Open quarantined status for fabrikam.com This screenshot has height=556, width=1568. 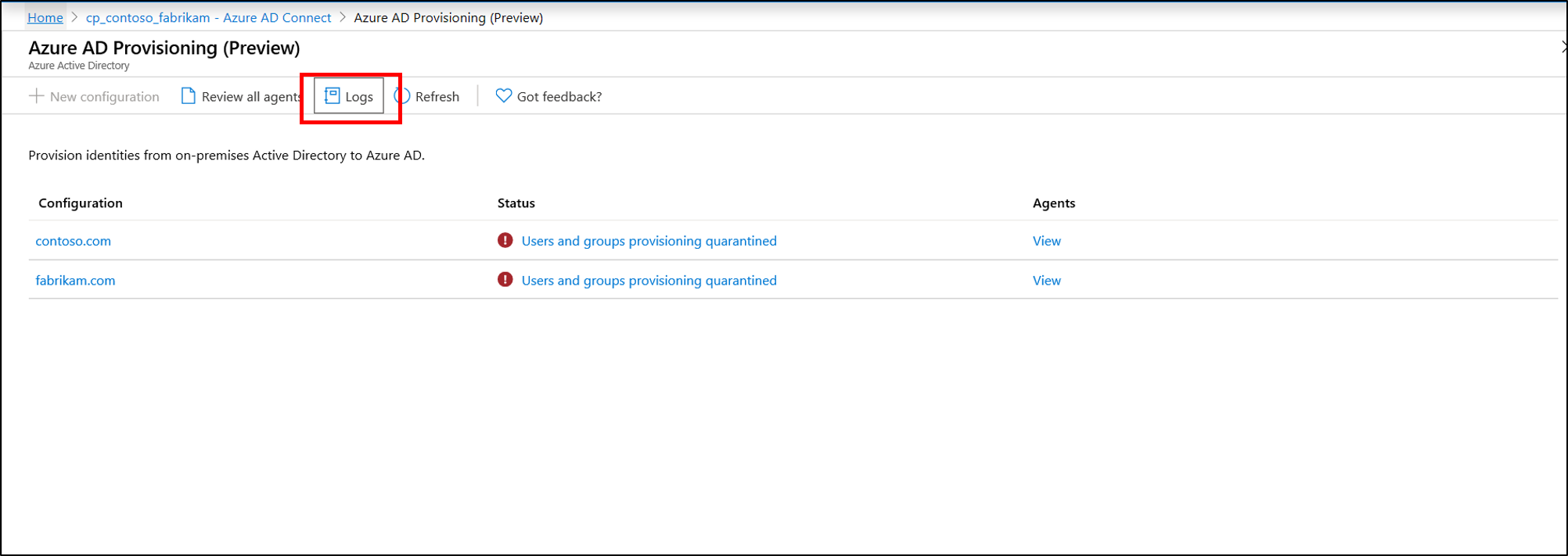pyautogui.click(x=649, y=281)
